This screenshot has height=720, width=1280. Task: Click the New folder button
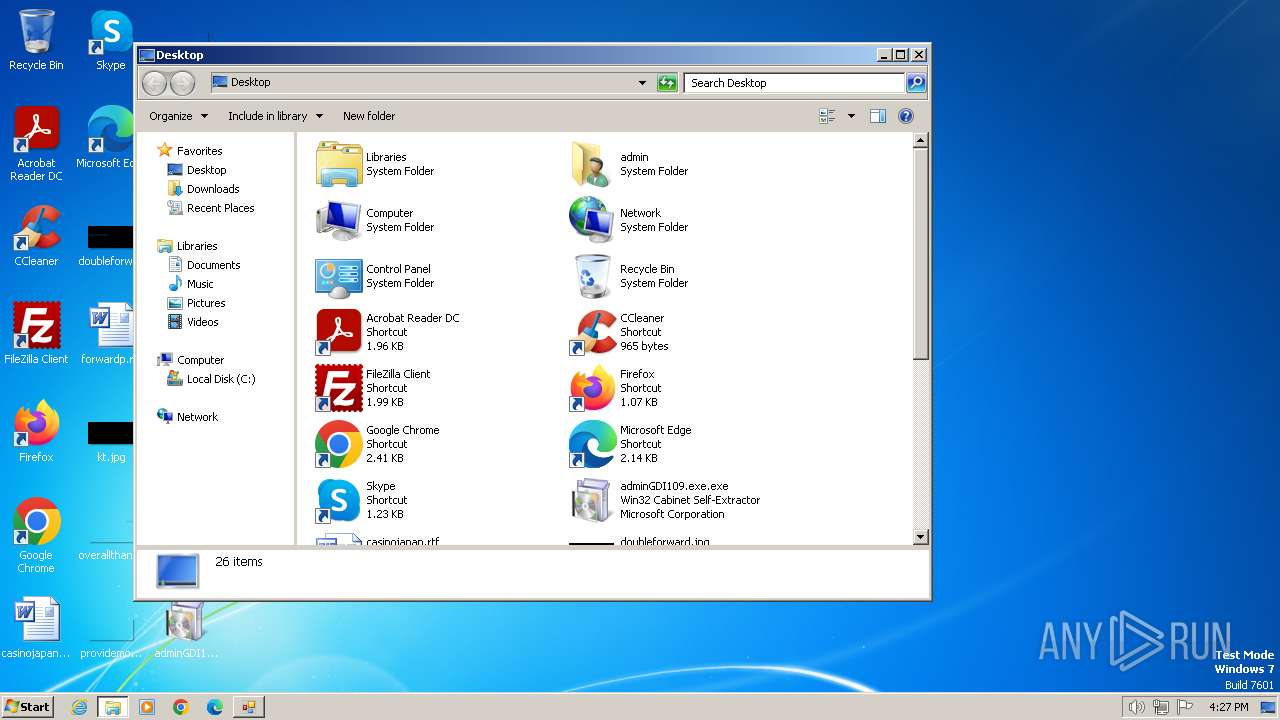(x=369, y=116)
